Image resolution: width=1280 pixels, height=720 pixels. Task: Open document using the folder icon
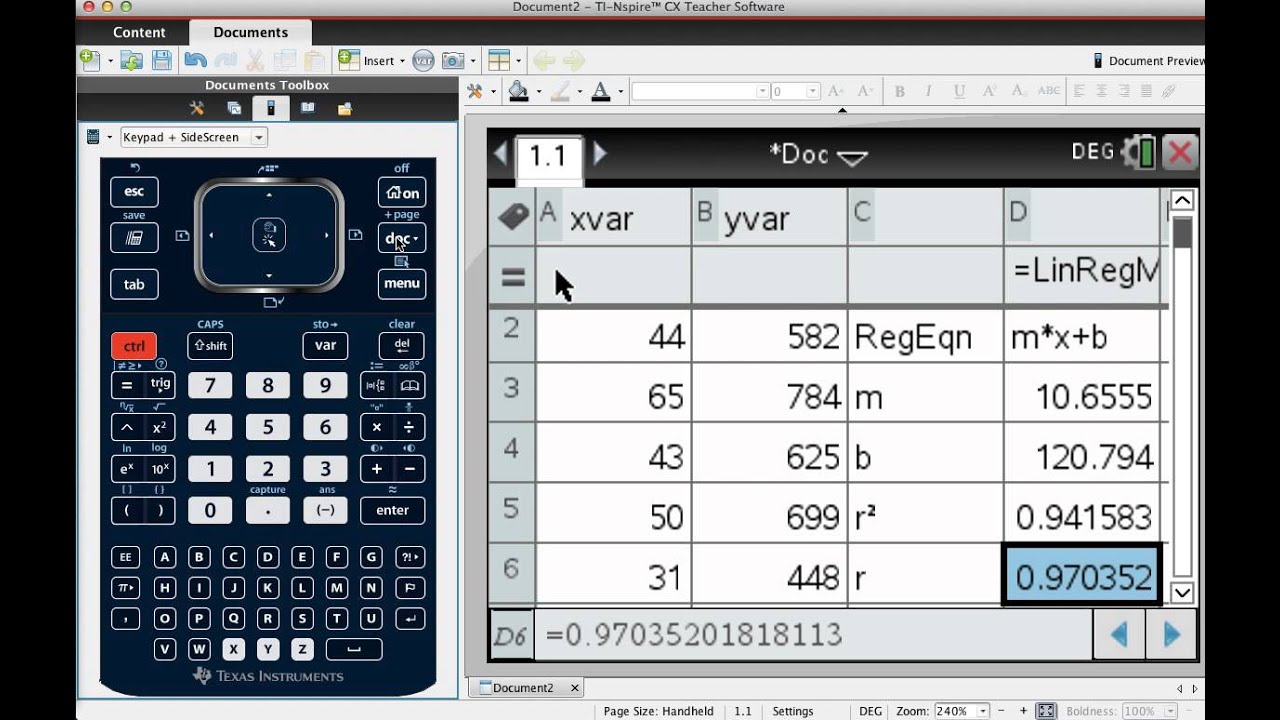tap(131, 60)
